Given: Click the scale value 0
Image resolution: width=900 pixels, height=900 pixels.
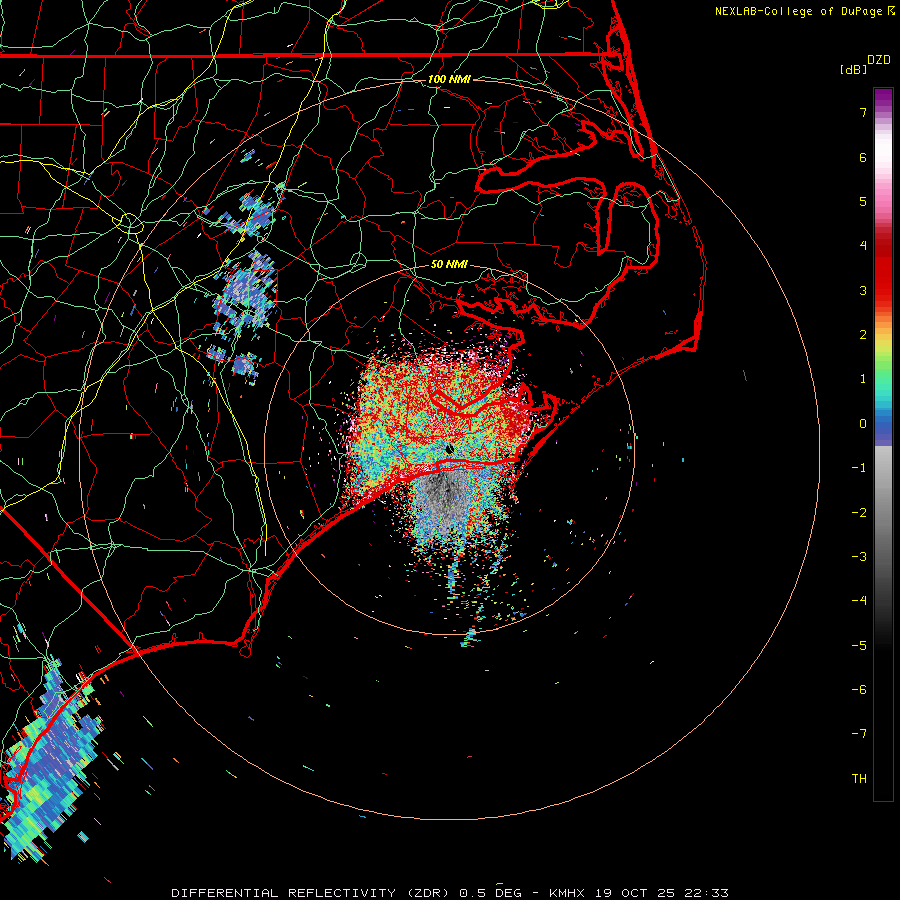Looking at the screenshot, I should [863, 424].
